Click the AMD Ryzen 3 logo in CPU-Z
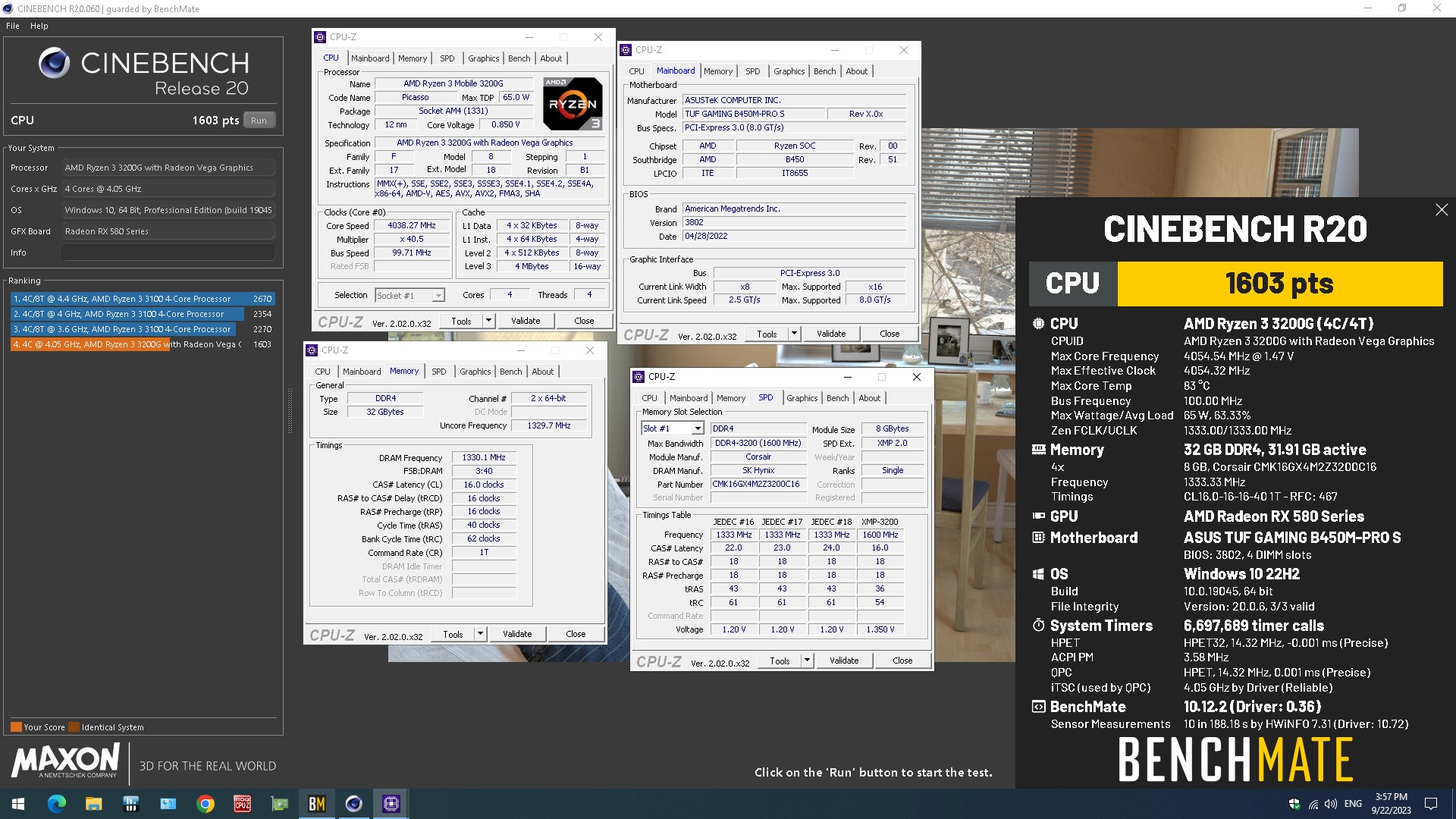 tap(573, 103)
